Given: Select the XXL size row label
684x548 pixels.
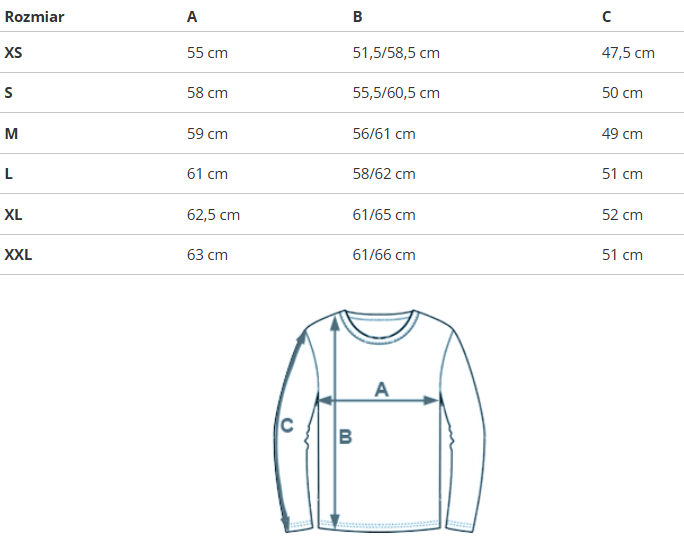Looking at the screenshot, I should pos(18,255).
